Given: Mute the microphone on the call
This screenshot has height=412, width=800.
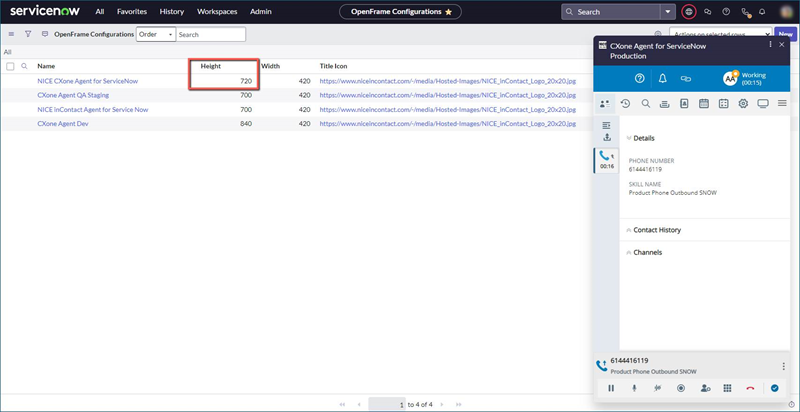Looking at the screenshot, I should coord(634,388).
